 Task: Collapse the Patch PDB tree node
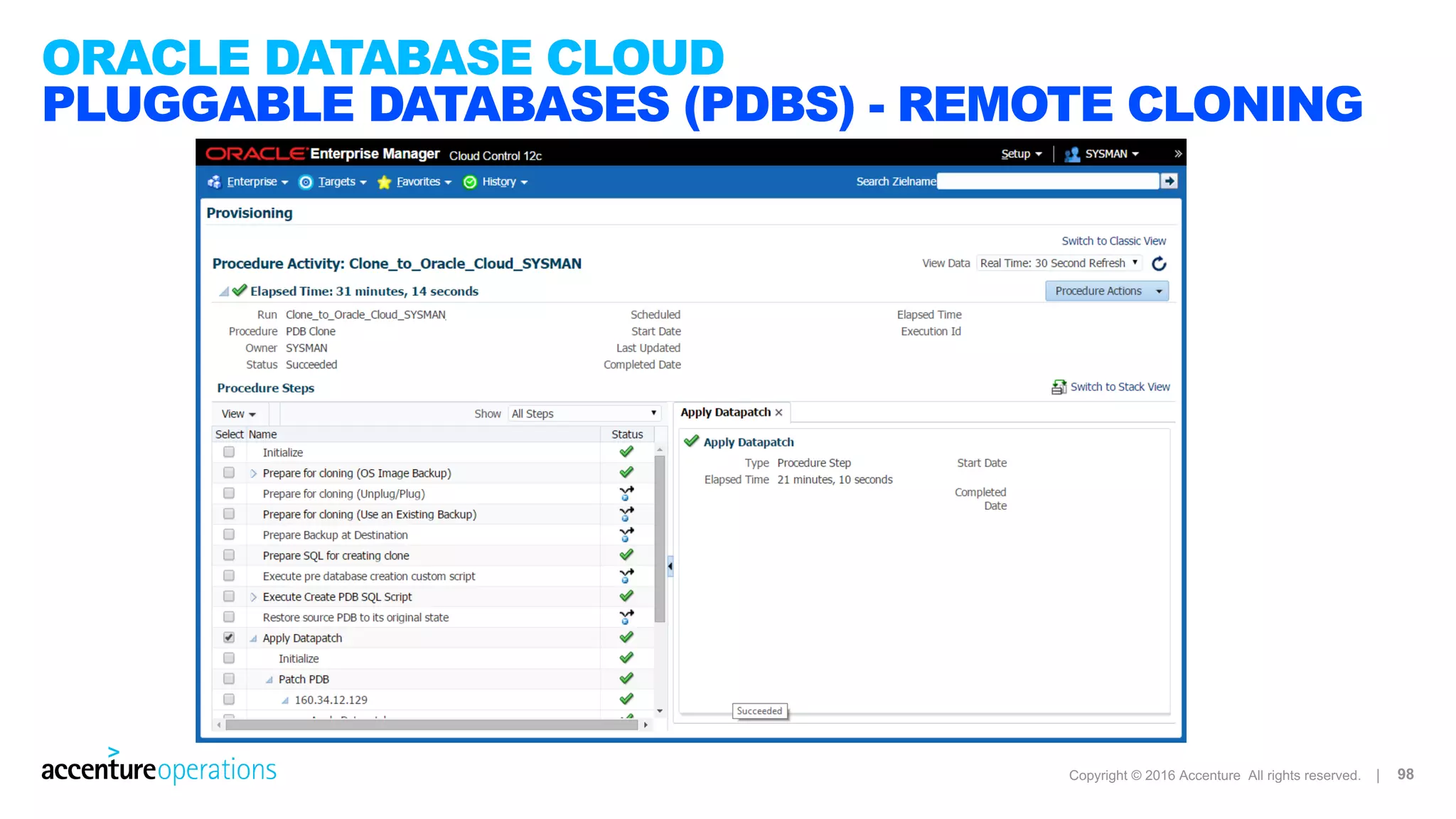click(x=269, y=680)
